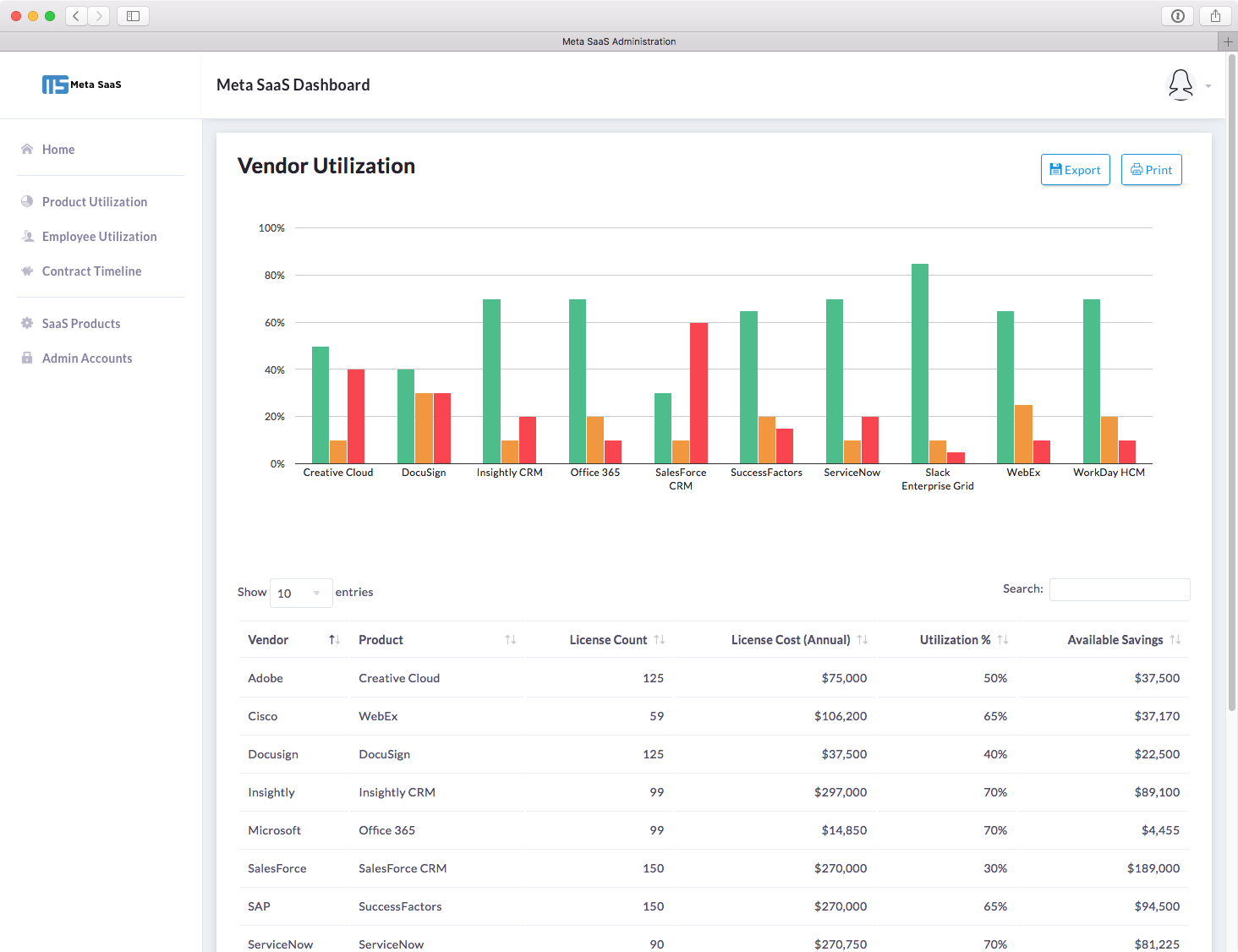Click inside the Search field
1238x952 pixels.
tap(1119, 588)
